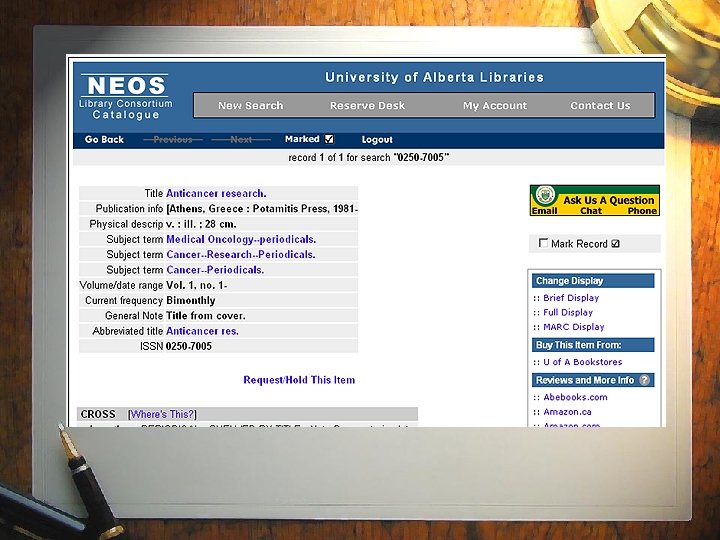The height and width of the screenshot is (540, 720).
Task: Click the CROSS location label
Action: (x=98, y=414)
